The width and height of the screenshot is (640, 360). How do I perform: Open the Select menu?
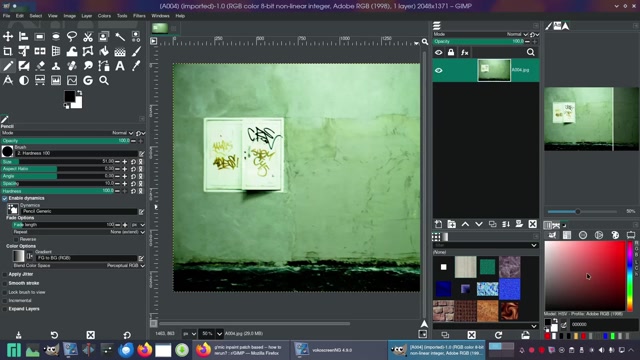[36, 16]
